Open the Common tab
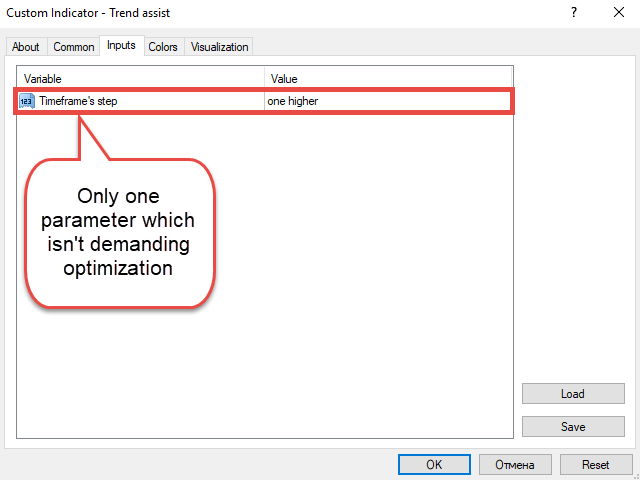Viewport: 640px width, 480px height. (74, 47)
